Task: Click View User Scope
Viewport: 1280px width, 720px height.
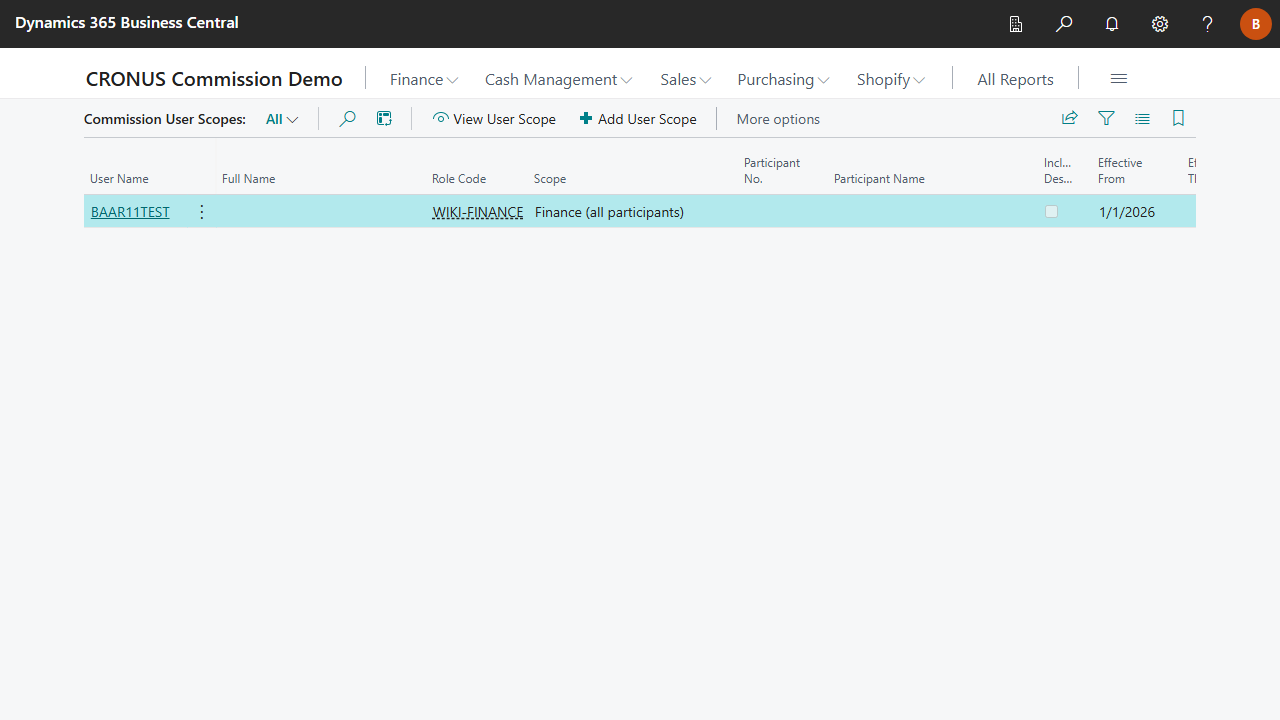Action: point(494,119)
